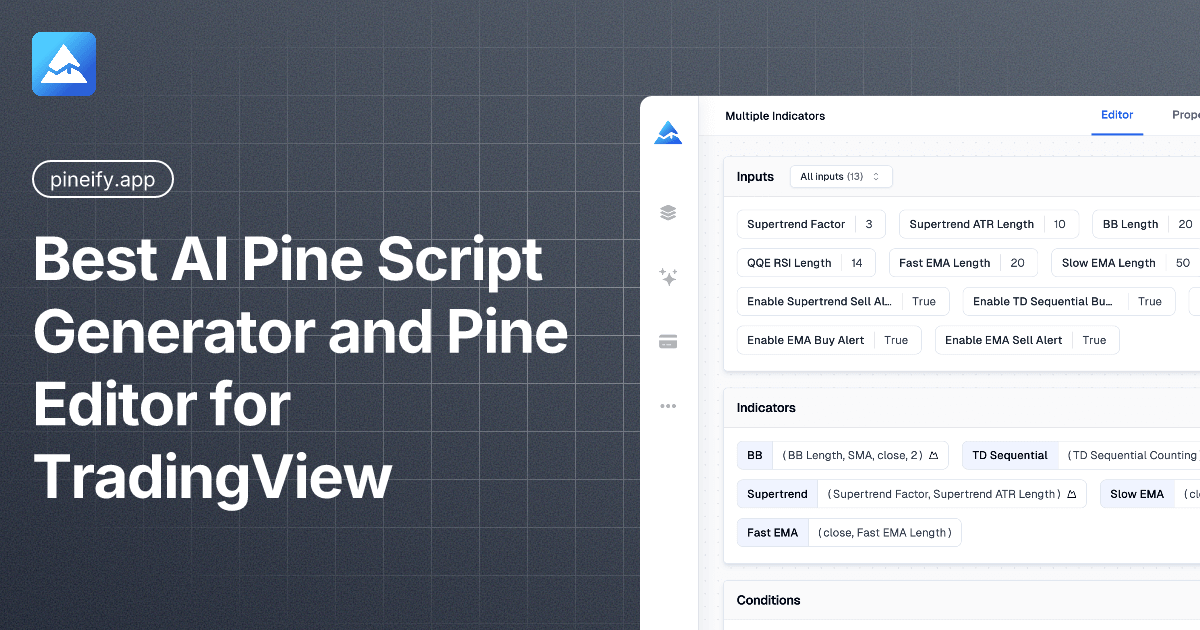
Task: Select the Supertrend Factor input
Action: (x=811, y=224)
